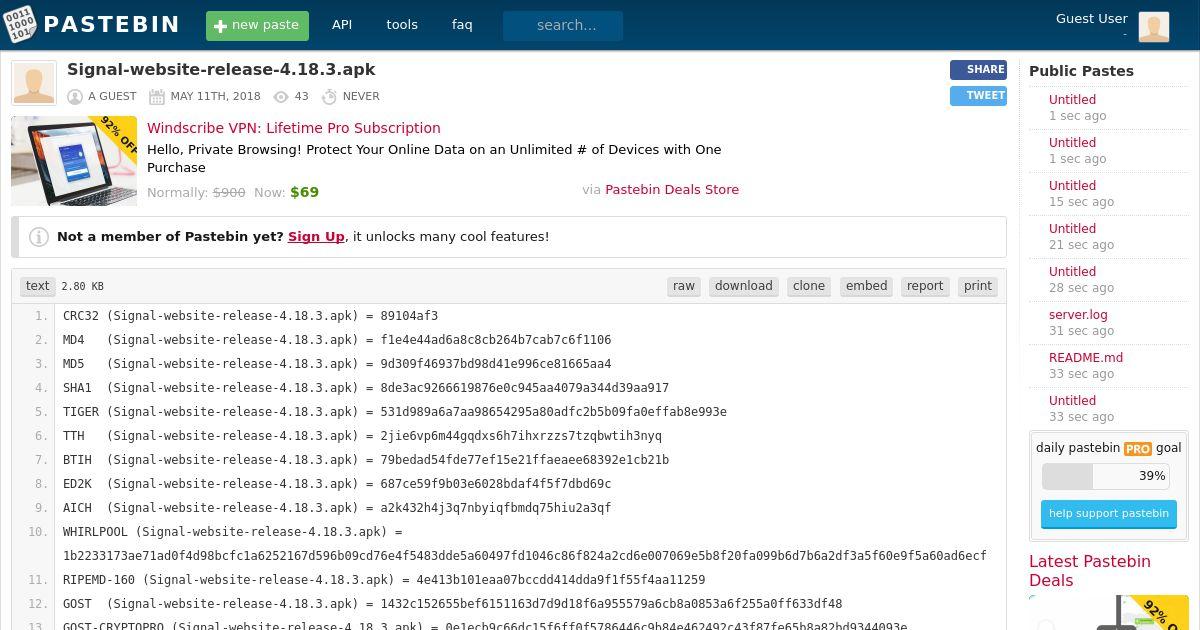Open first Untitled paste, 1 sec ago
The image size is (1200, 630).
pos(1072,100)
